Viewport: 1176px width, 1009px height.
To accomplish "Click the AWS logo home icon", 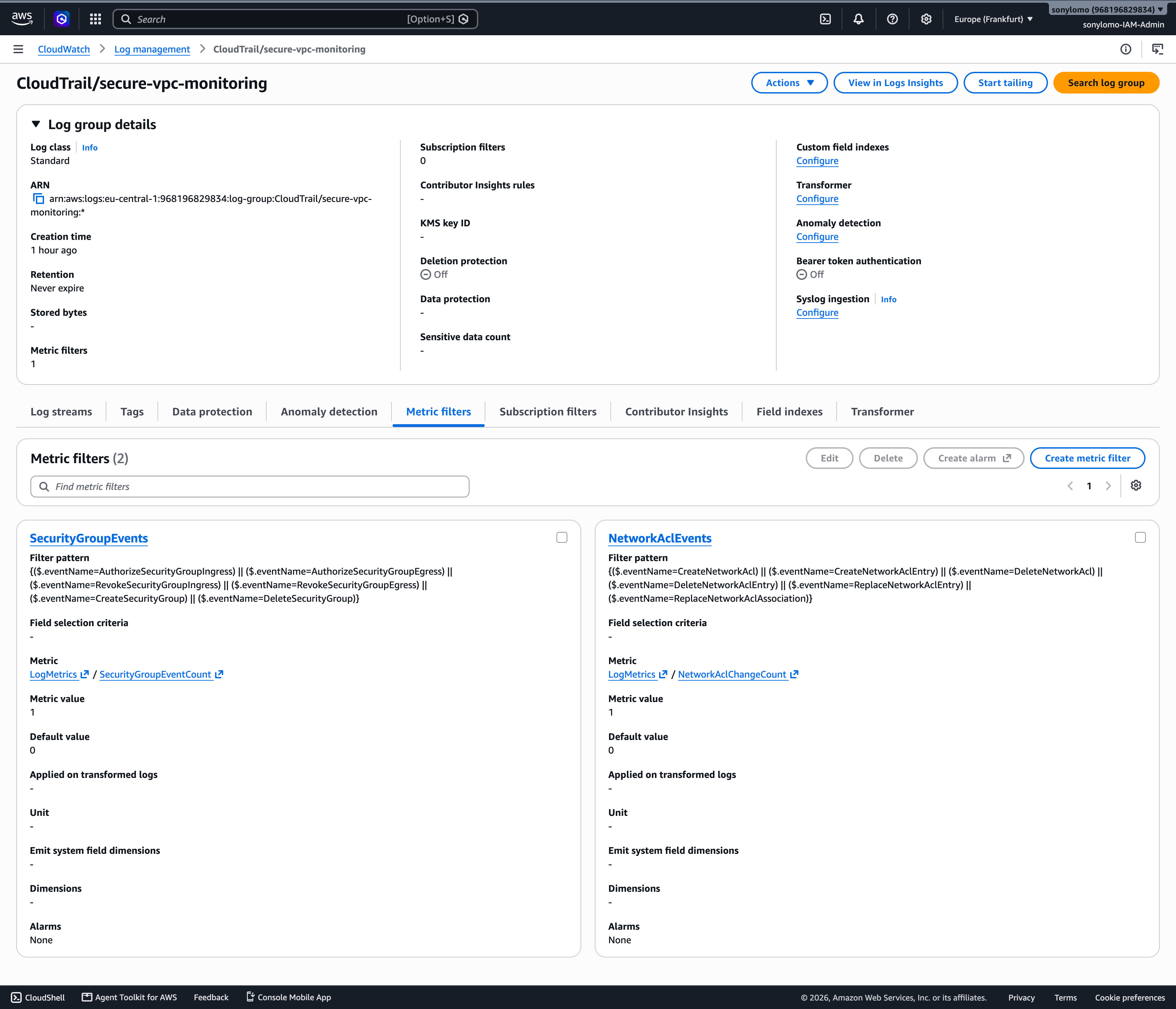I will (x=22, y=19).
